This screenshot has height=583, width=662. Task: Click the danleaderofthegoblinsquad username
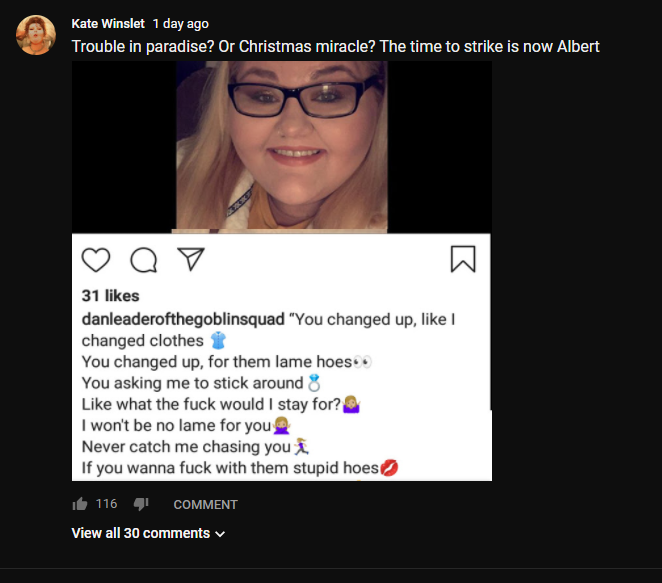tap(183, 320)
